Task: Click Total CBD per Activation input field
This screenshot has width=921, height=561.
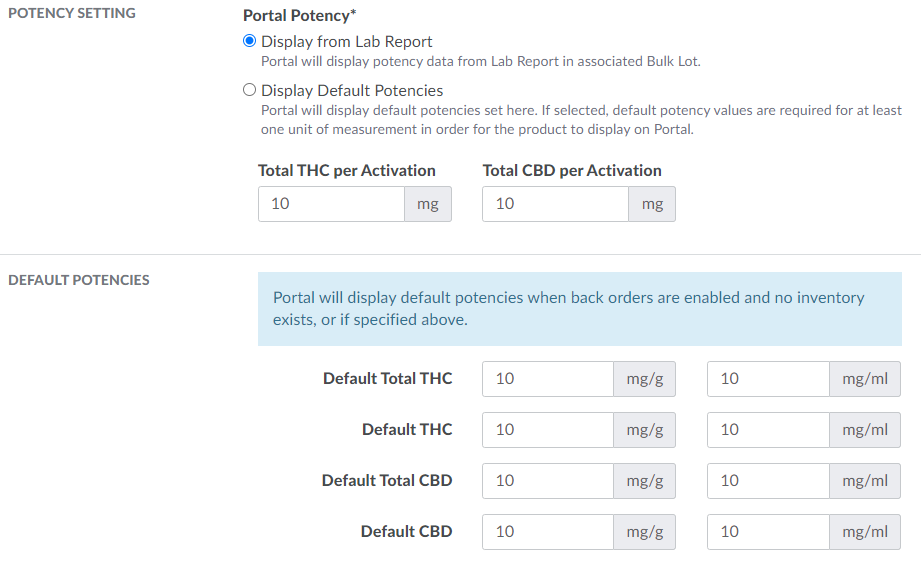Action: (555, 204)
